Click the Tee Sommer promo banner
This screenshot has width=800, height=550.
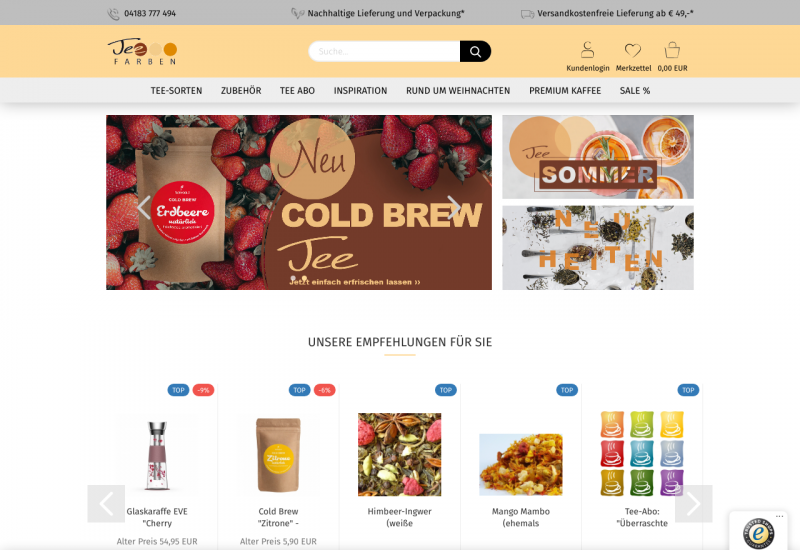click(x=598, y=157)
